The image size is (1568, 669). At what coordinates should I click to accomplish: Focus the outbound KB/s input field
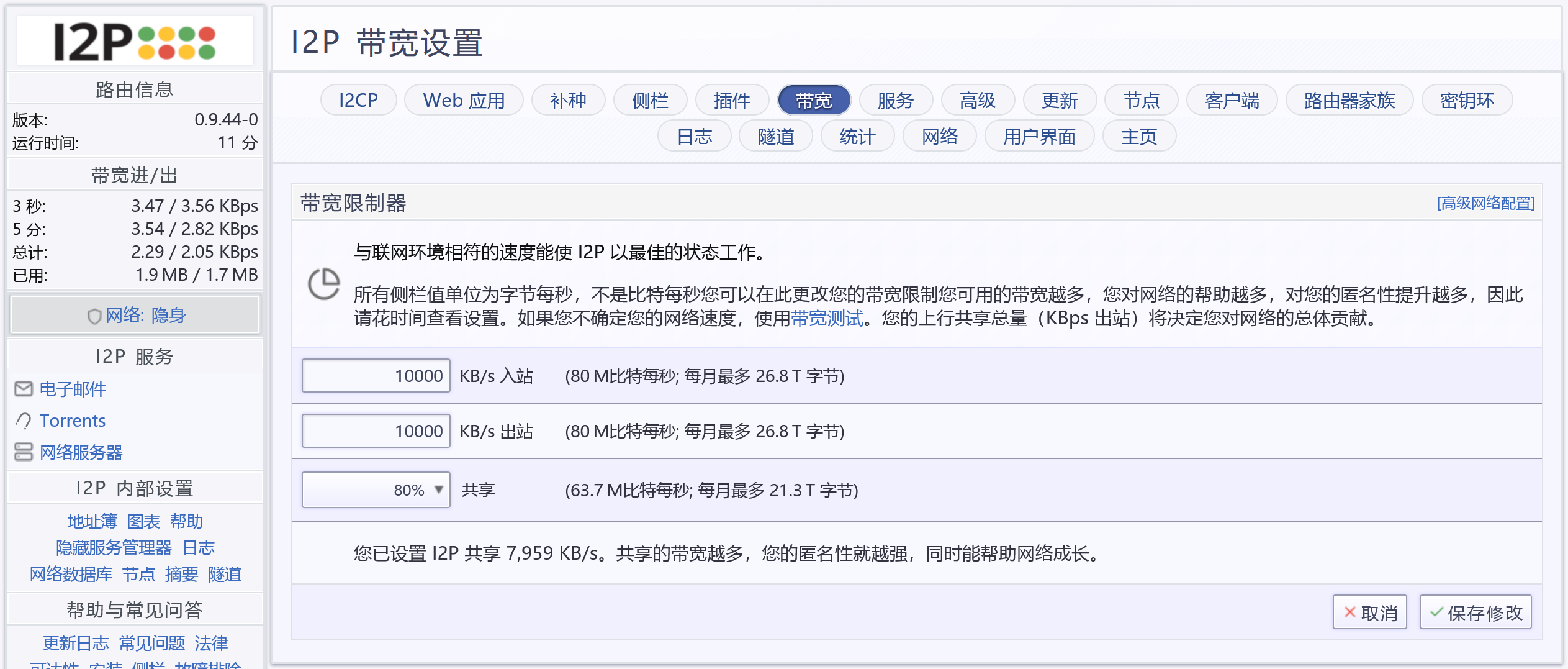coord(376,431)
